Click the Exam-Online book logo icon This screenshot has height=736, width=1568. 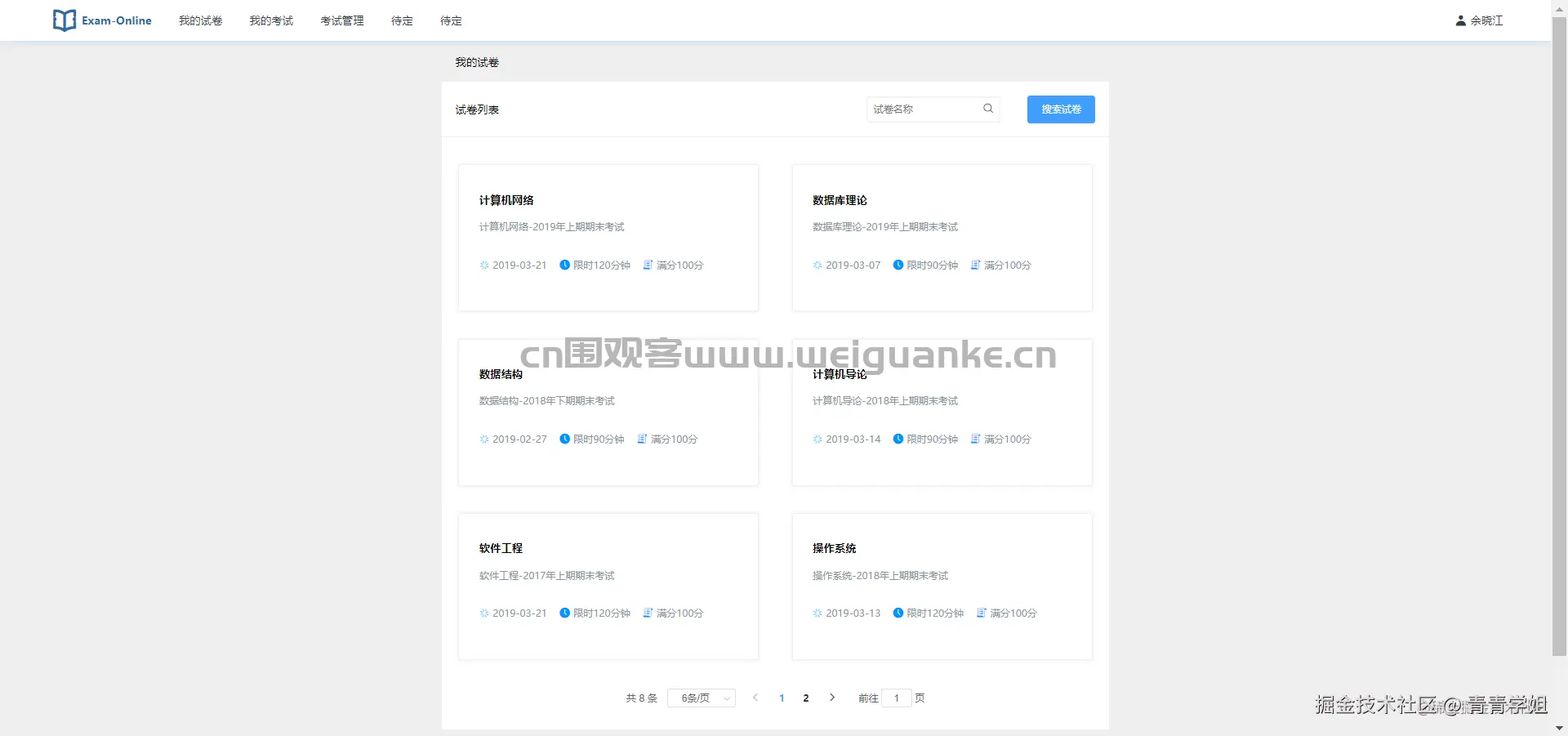click(x=64, y=20)
